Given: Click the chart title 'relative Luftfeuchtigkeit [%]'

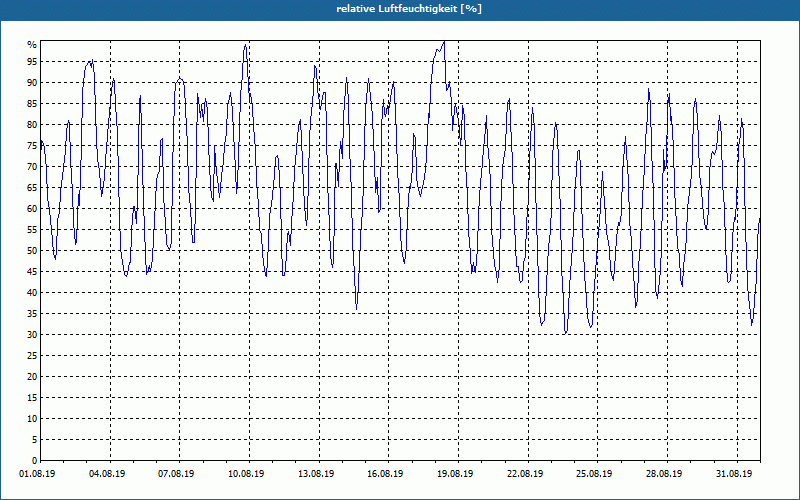Looking at the screenshot, I should coord(409,9).
